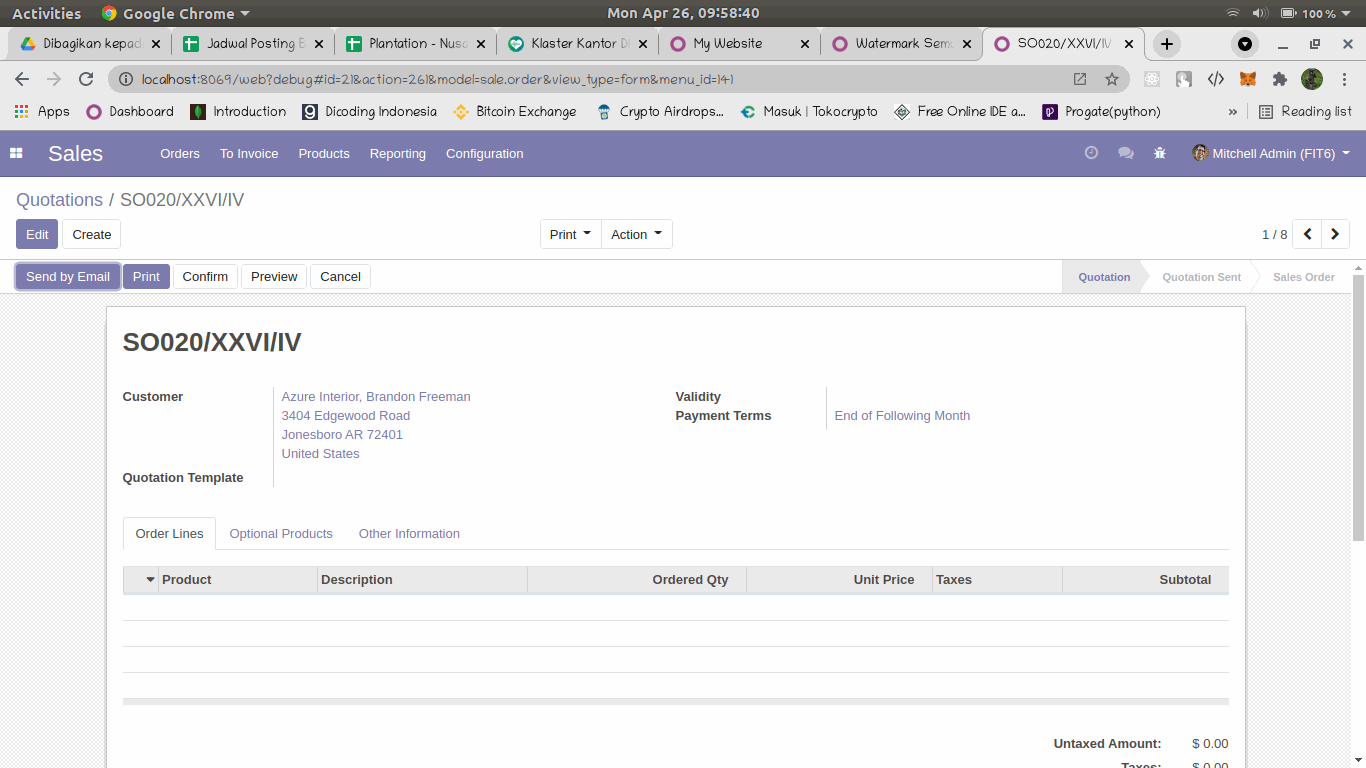Bookmark this page with star icon
This screenshot has height=768, width=1366.
[1111, 79]
